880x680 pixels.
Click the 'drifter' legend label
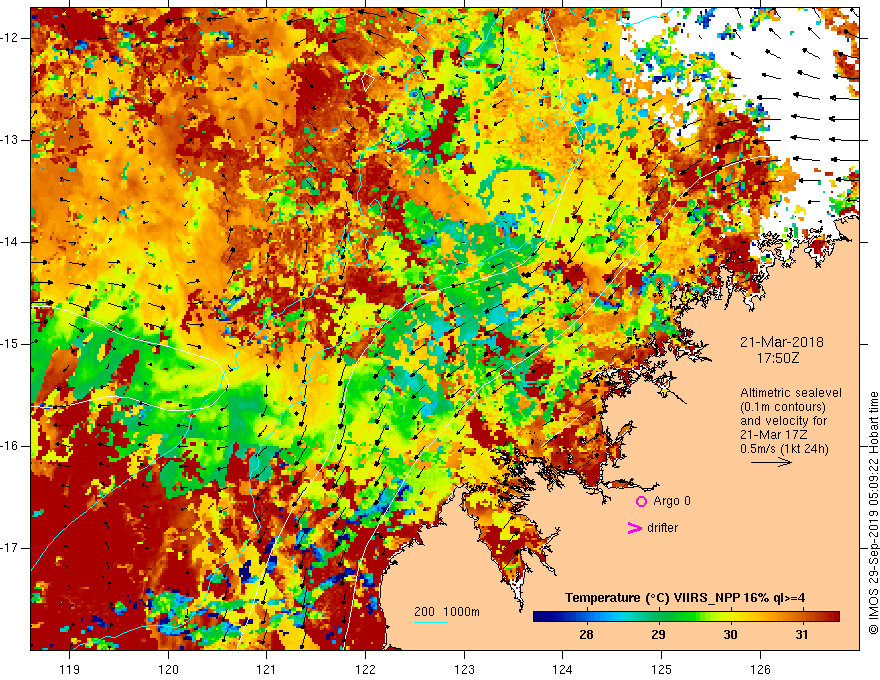662,528
